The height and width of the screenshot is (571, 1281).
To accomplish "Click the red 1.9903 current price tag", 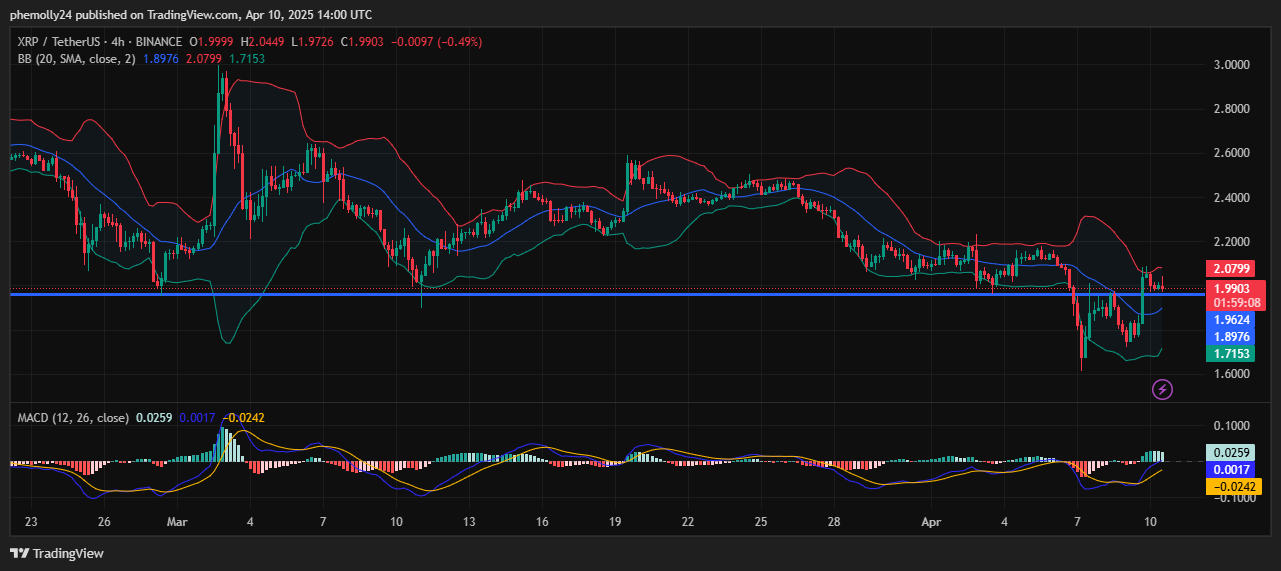I will [1234, 288].
